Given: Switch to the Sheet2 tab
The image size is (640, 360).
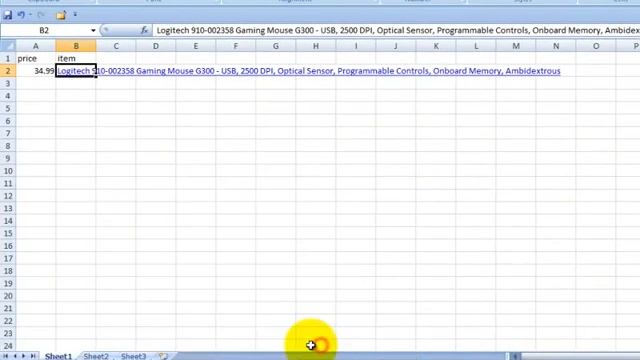Looking at the screenshot, I should tap(96, 356).
